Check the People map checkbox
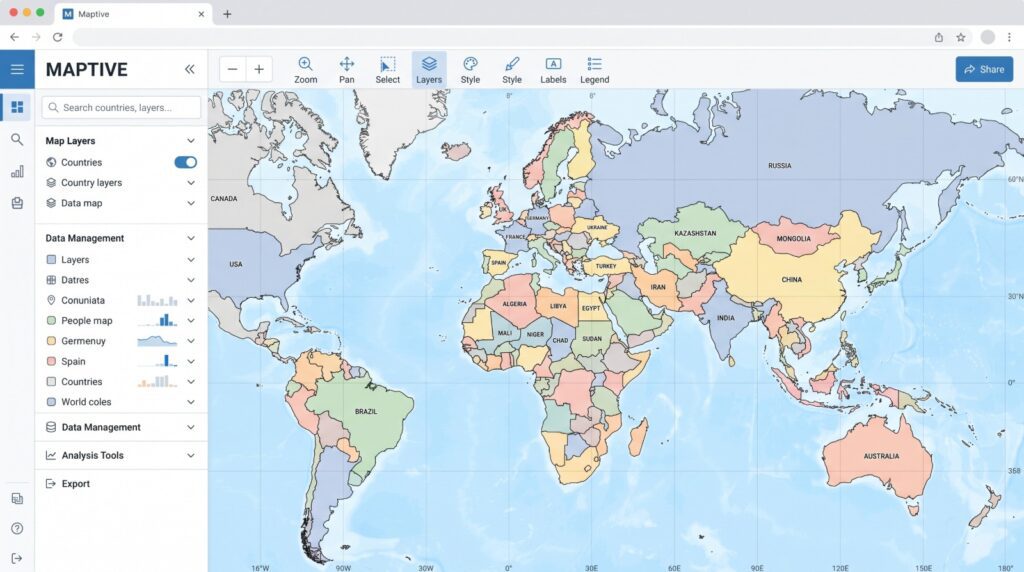1024x572 pixels. click(51, 321)
